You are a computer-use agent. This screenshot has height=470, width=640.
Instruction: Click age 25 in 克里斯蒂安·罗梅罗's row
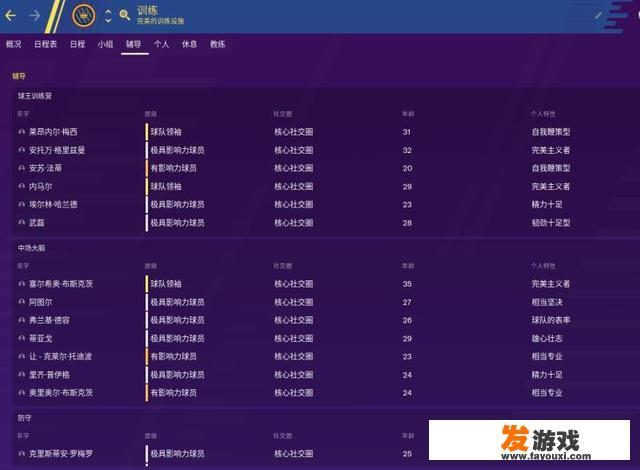[407, 454]
